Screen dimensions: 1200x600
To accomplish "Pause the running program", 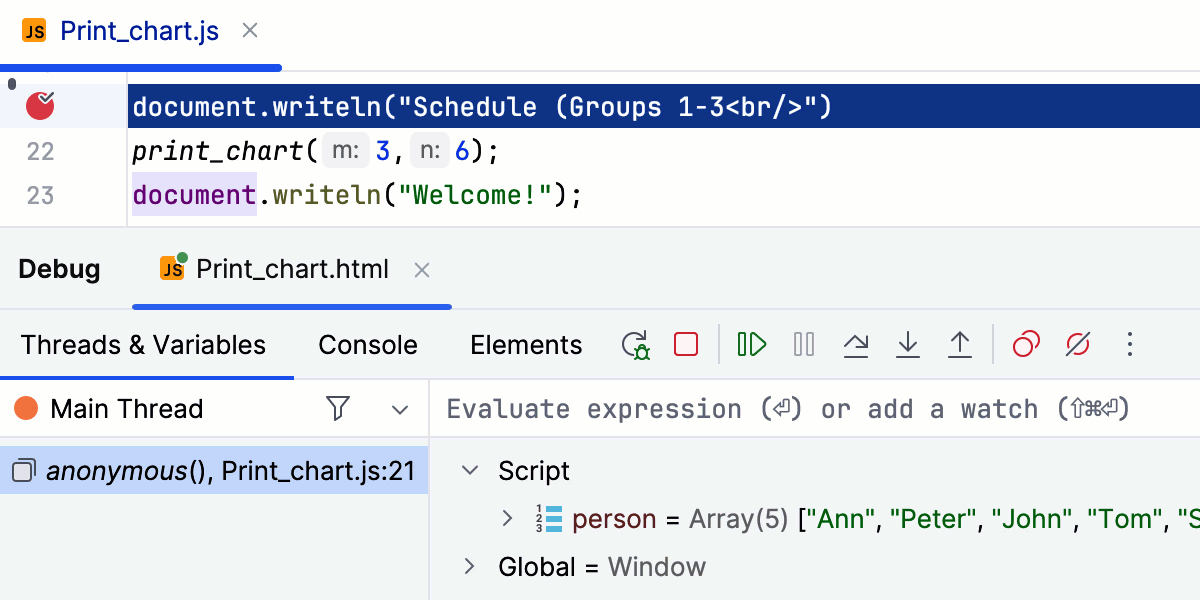I will 803,344.
